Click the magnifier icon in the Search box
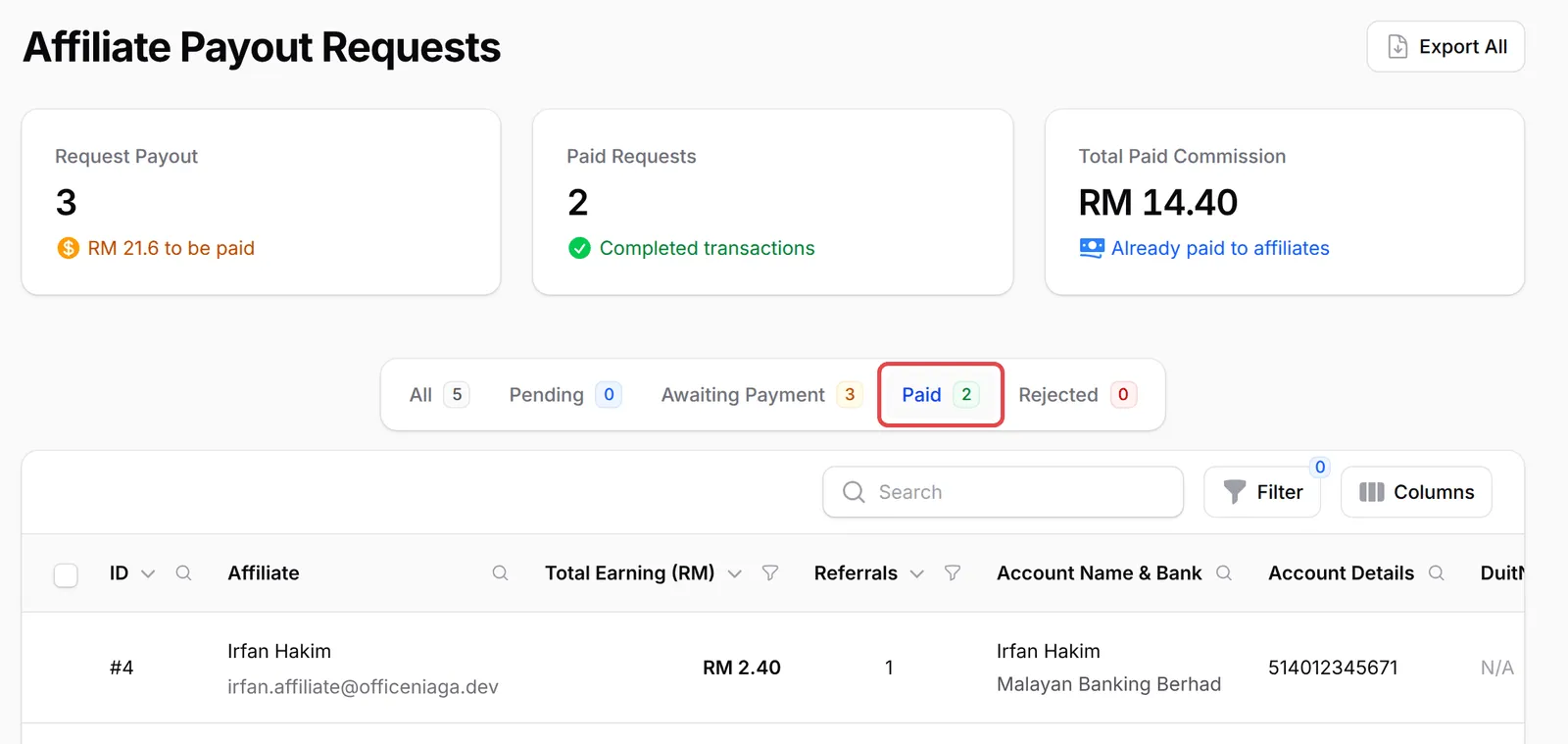The image size is (1568, 744). point(854,492)
